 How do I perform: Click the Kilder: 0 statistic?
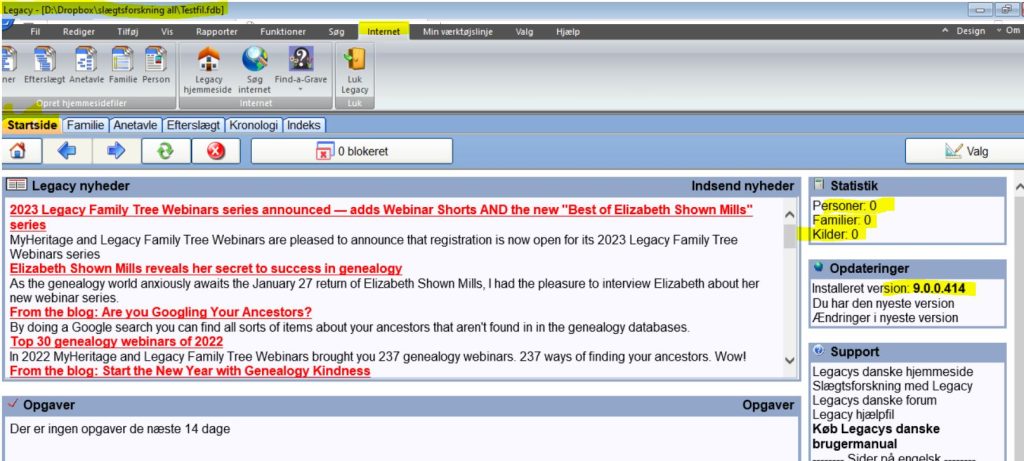[x=835, y=234]
